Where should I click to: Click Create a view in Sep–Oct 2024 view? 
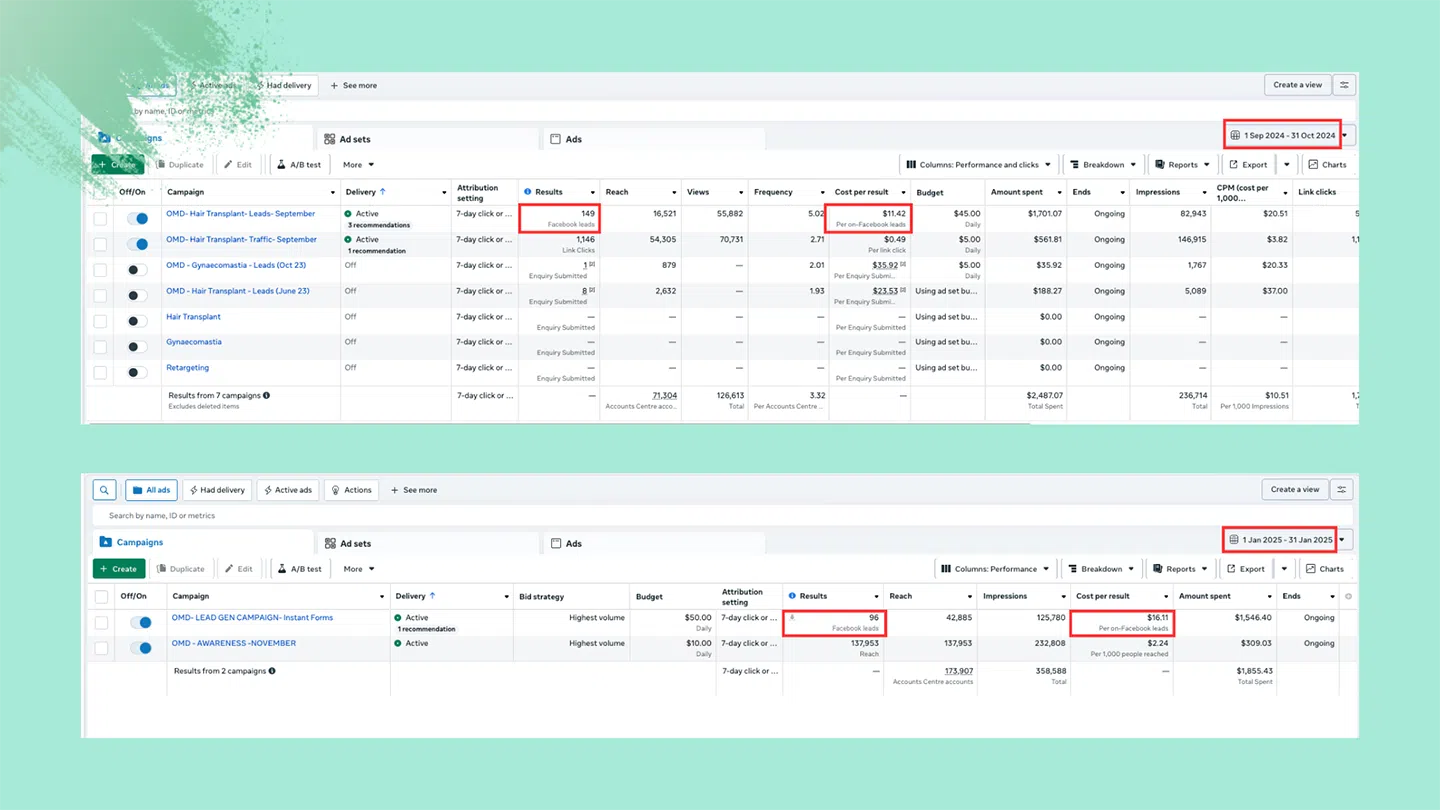coord(1298,85)
